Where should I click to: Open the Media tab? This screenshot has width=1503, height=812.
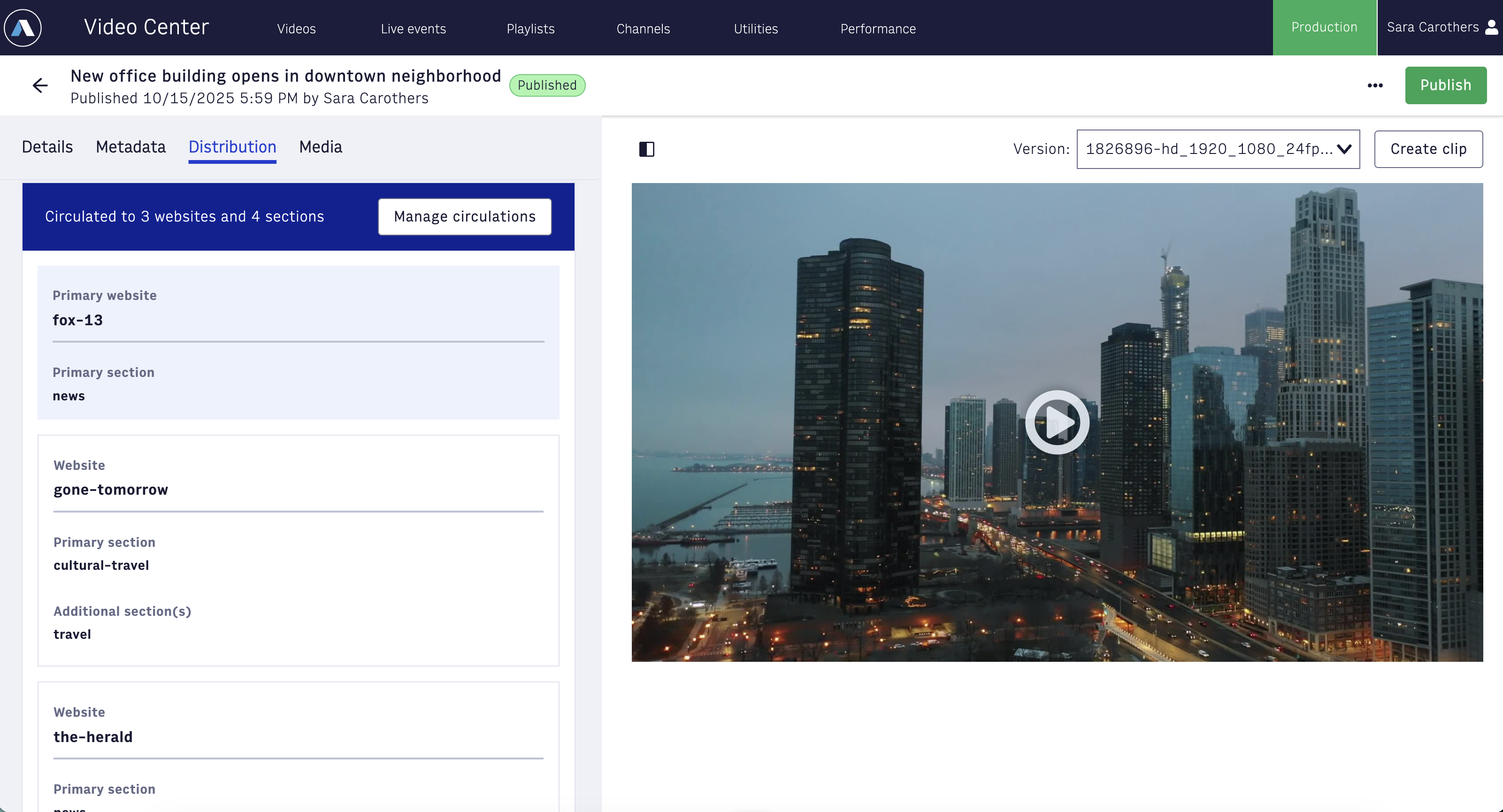(320, 147)
